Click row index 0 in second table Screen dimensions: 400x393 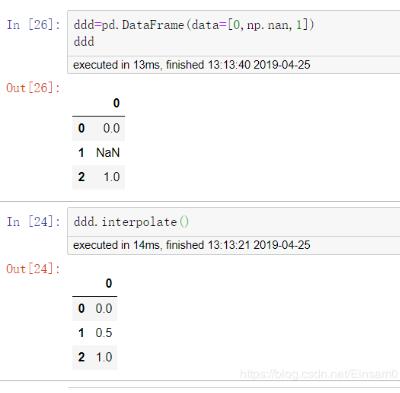[81, 308]
